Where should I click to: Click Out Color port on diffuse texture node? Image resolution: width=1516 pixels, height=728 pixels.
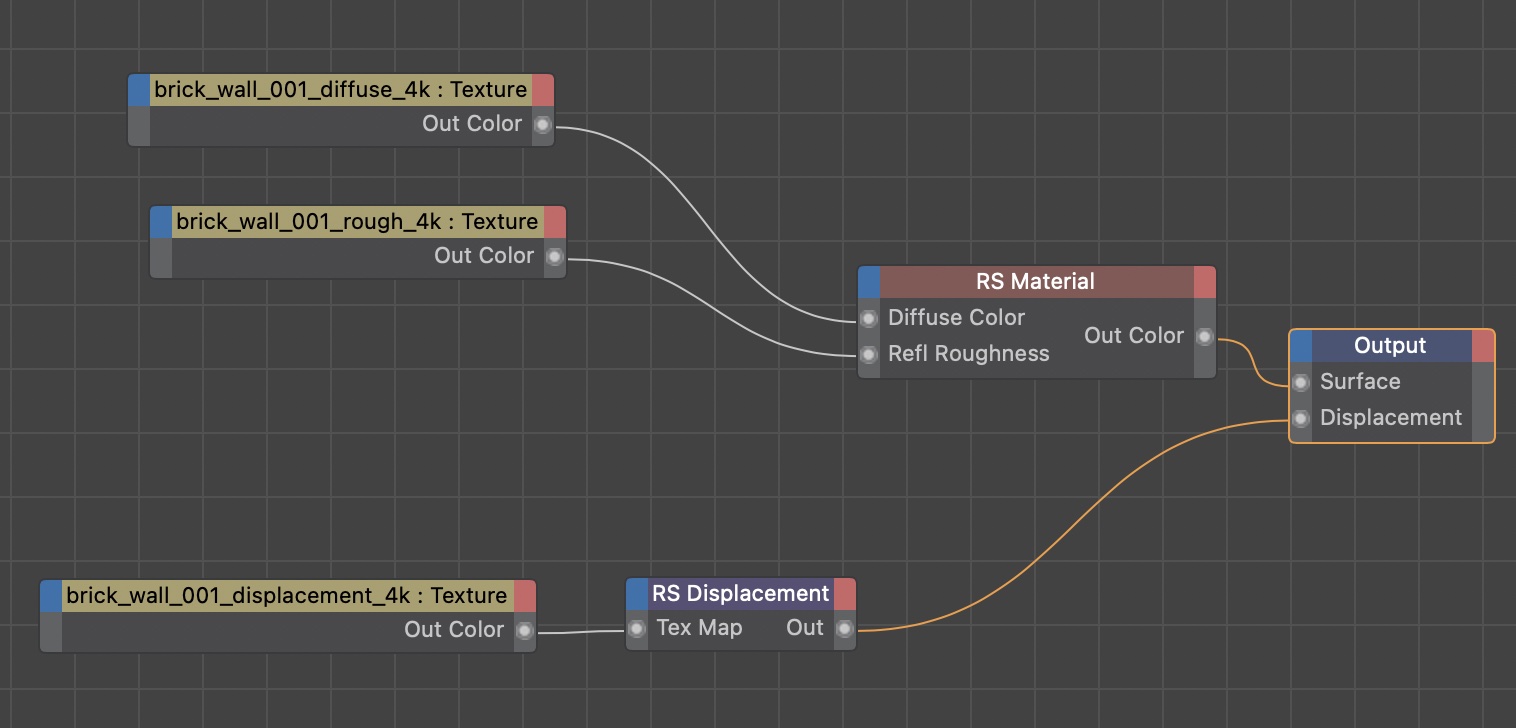point(542,125)
